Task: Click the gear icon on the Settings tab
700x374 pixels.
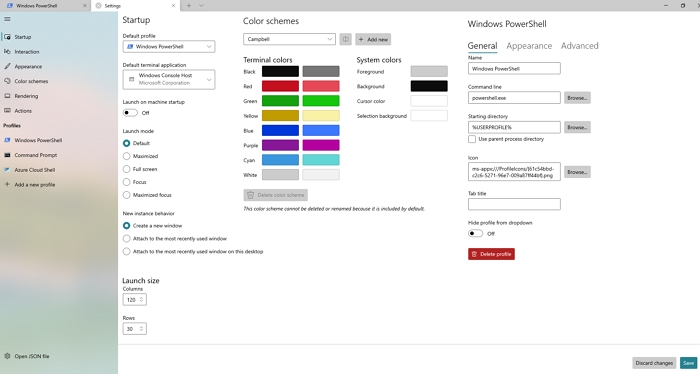Action: [x=99, y=6]
